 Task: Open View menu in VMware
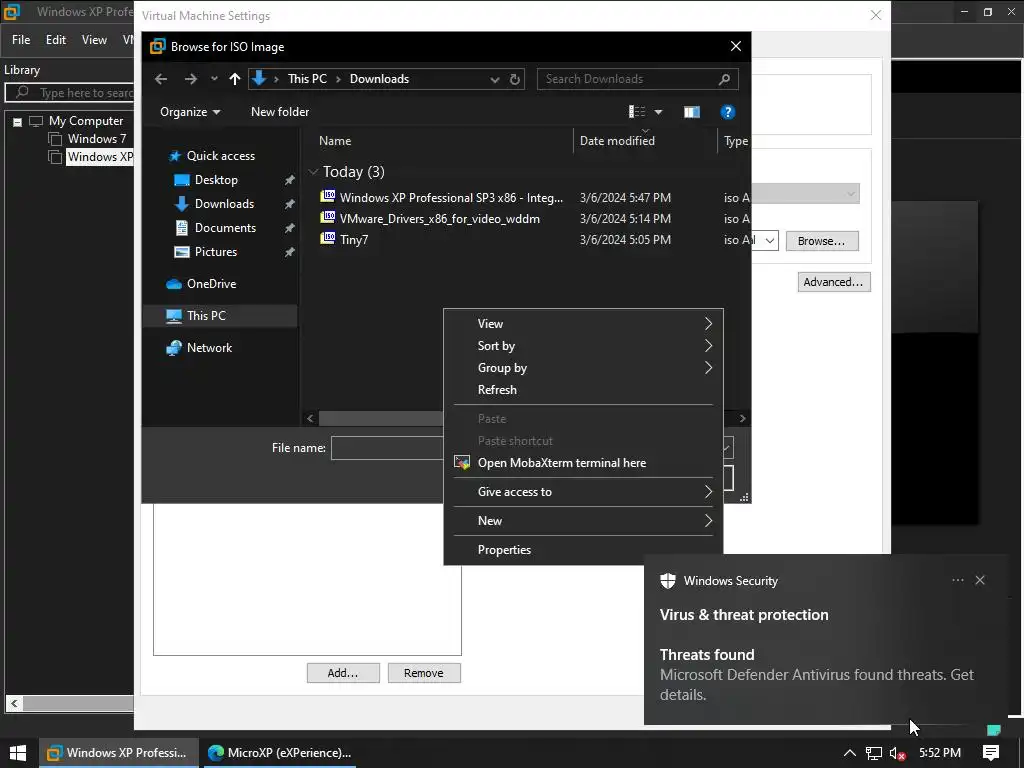94,40
